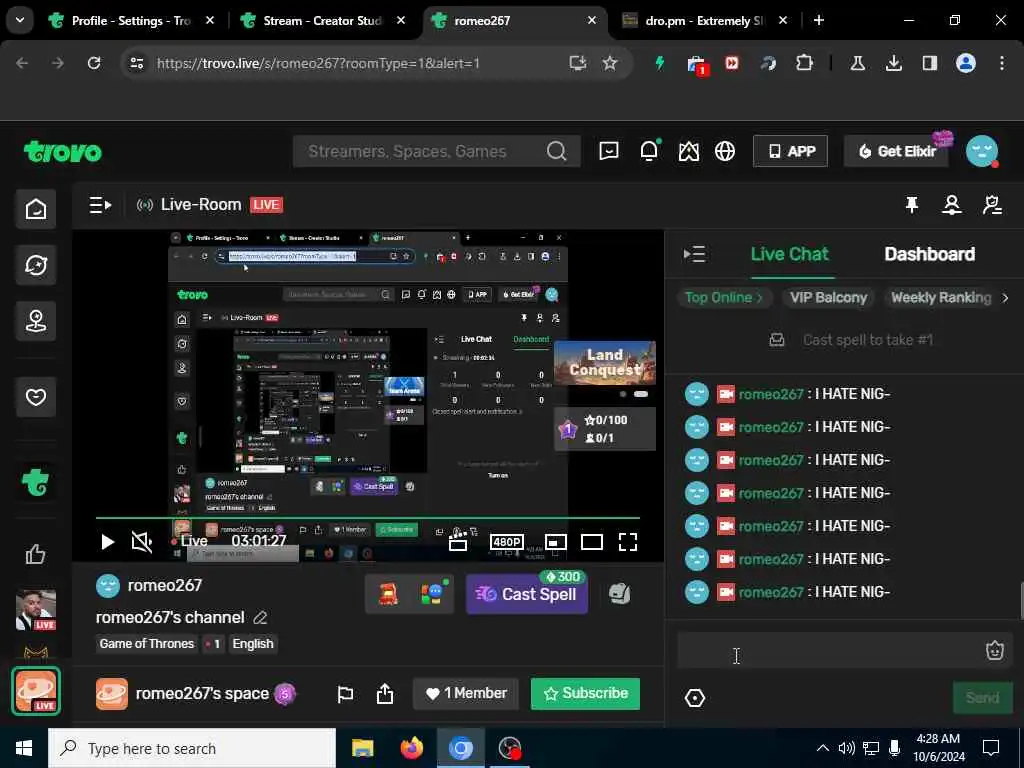Toggle theater mode
This screenshot has height=768, width=1024.
point(592,542)
